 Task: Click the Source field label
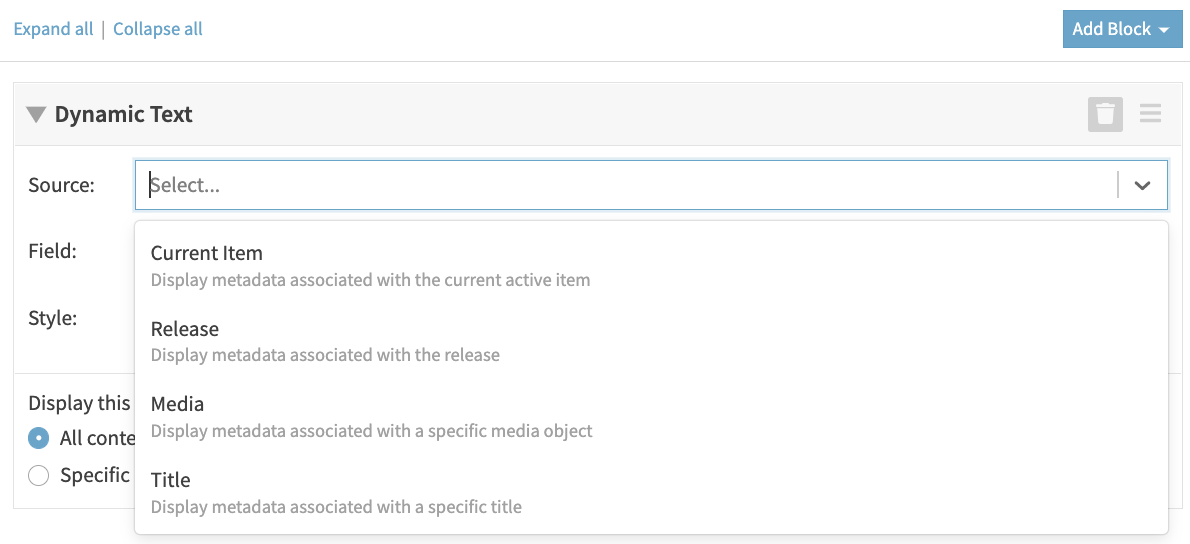point(61,185)
